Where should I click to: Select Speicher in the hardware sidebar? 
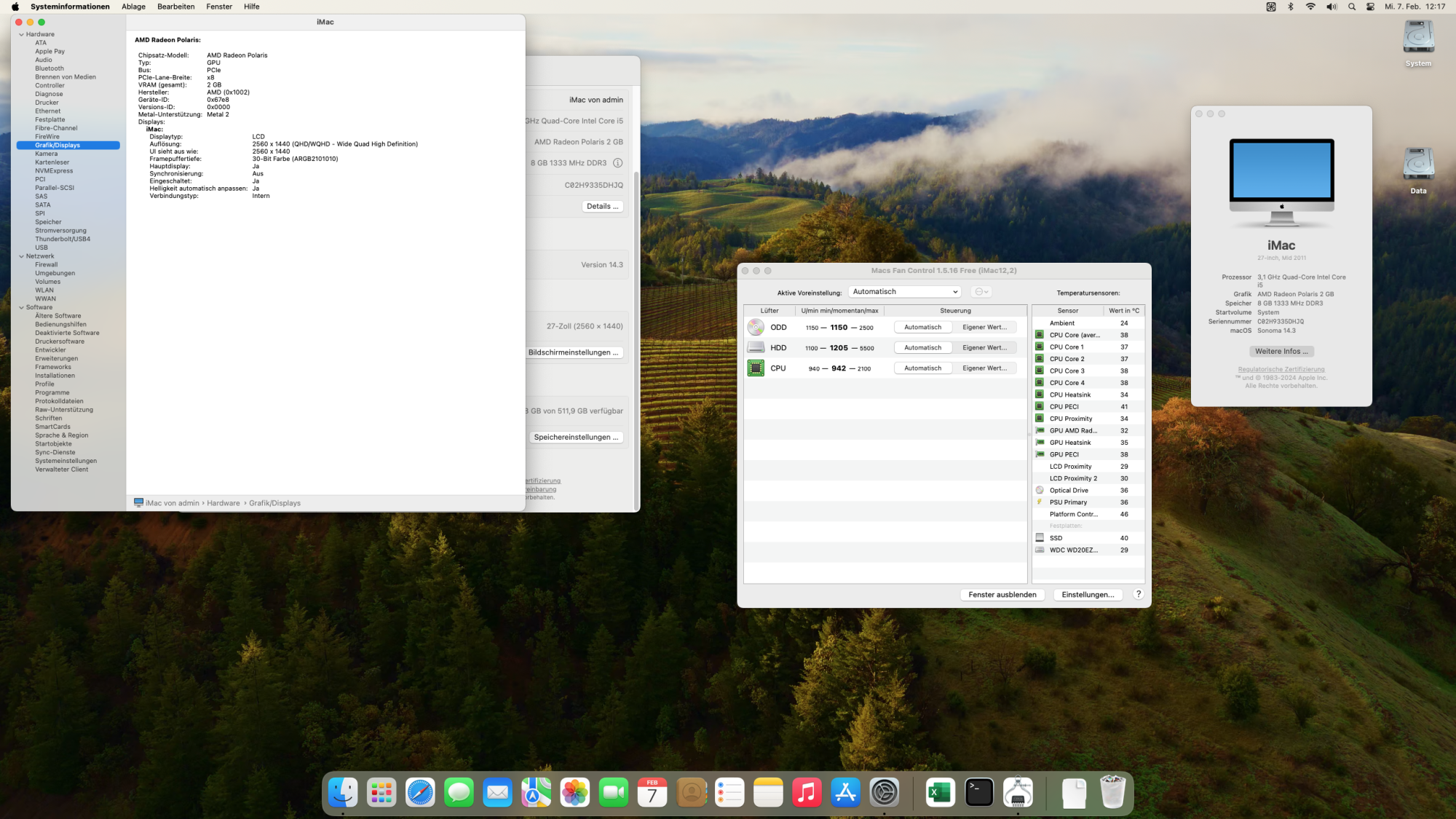click(x=48, y=222)
